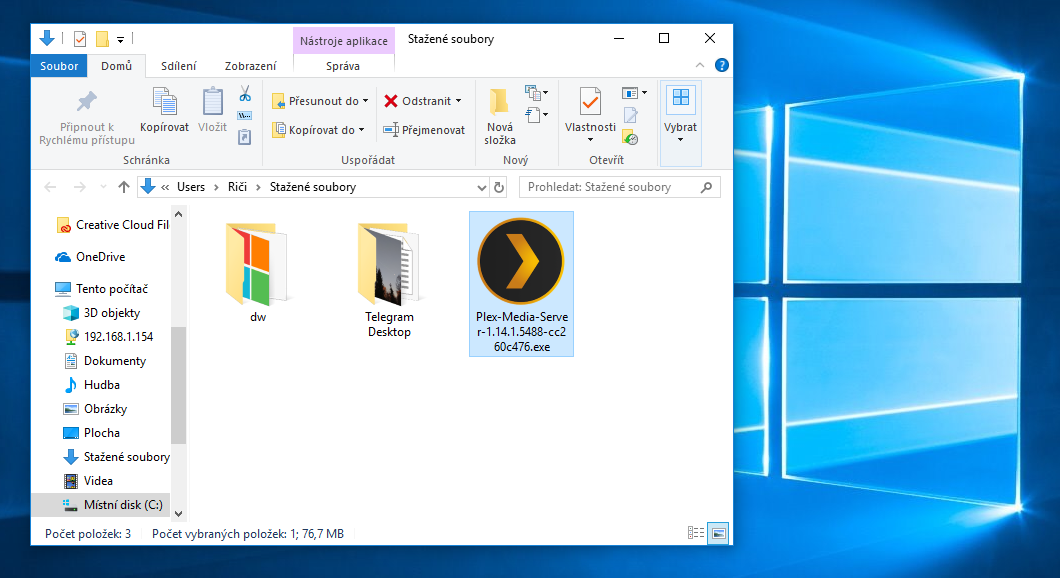Click the scissors Cut icon

[245, 93]
